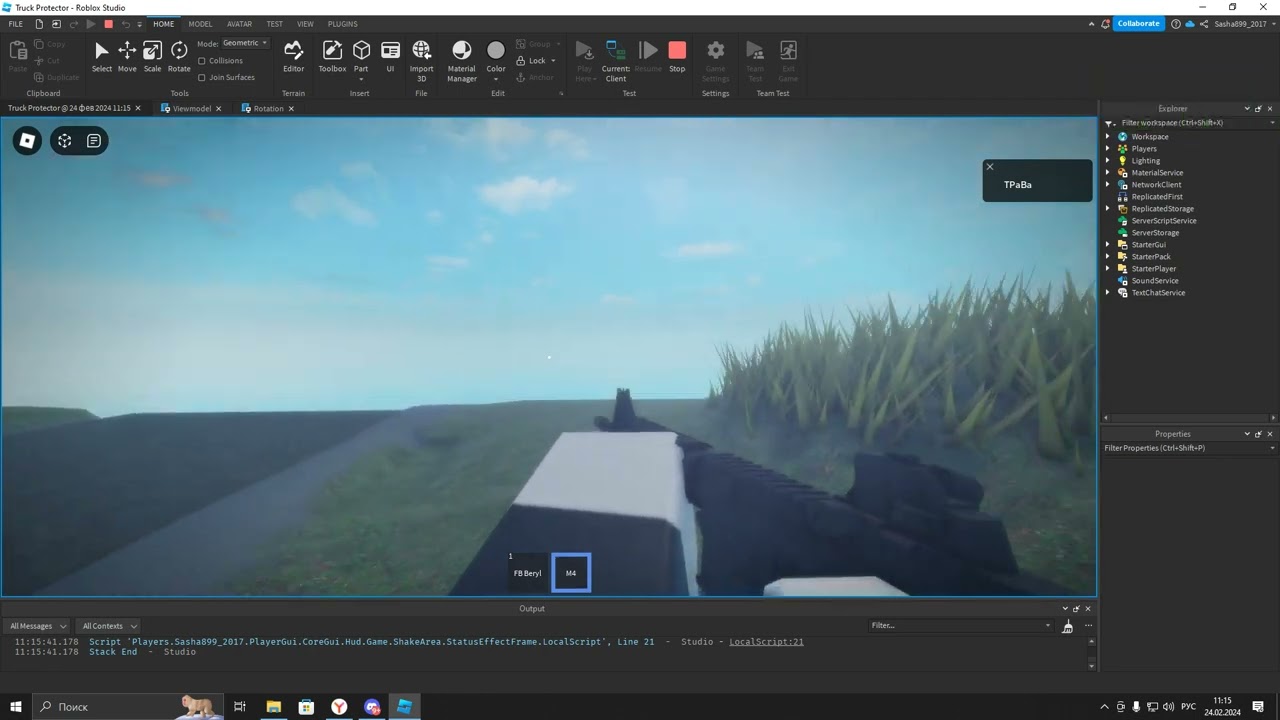Open the LocalScript:21 link in Output

pos(766,642)
